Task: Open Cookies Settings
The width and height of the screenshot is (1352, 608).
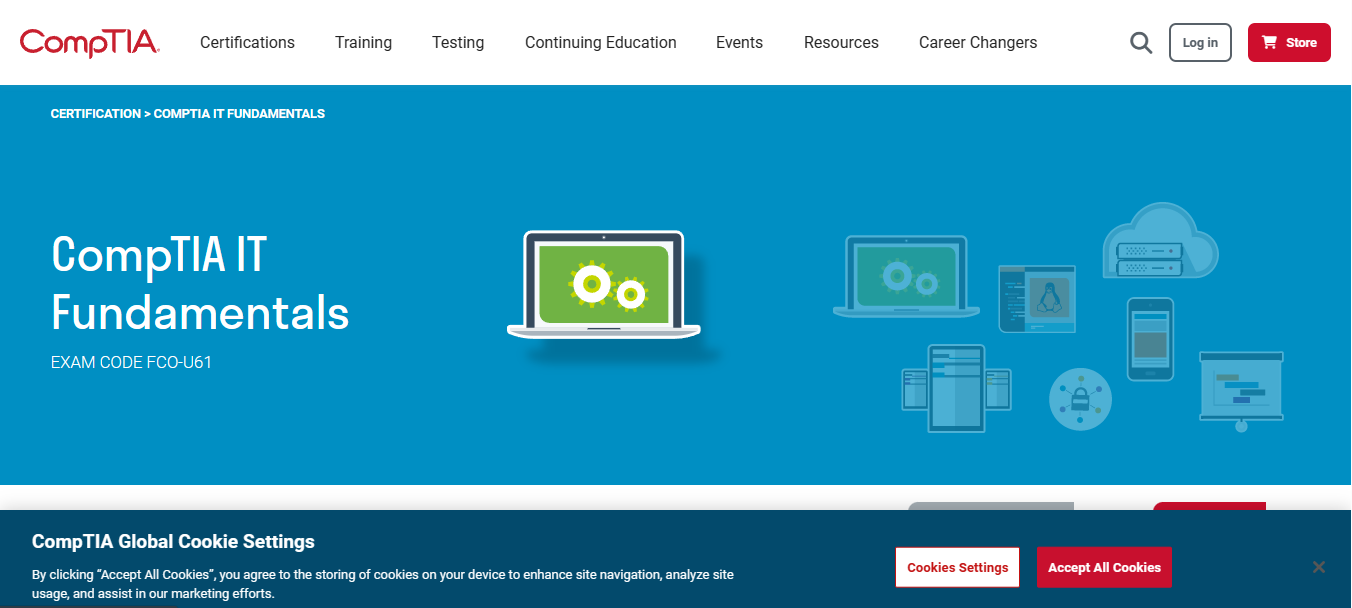Action: pos(958,567)
